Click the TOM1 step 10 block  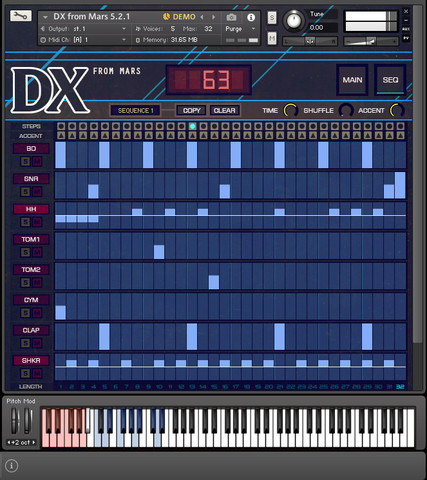click(x=159, y=252)
